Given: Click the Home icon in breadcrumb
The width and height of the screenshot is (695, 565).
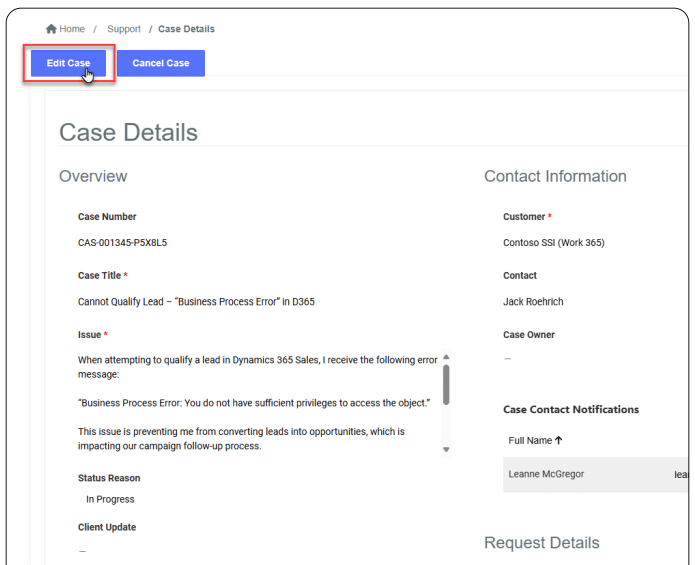Looking at the screenshot, I should [51, 29].
